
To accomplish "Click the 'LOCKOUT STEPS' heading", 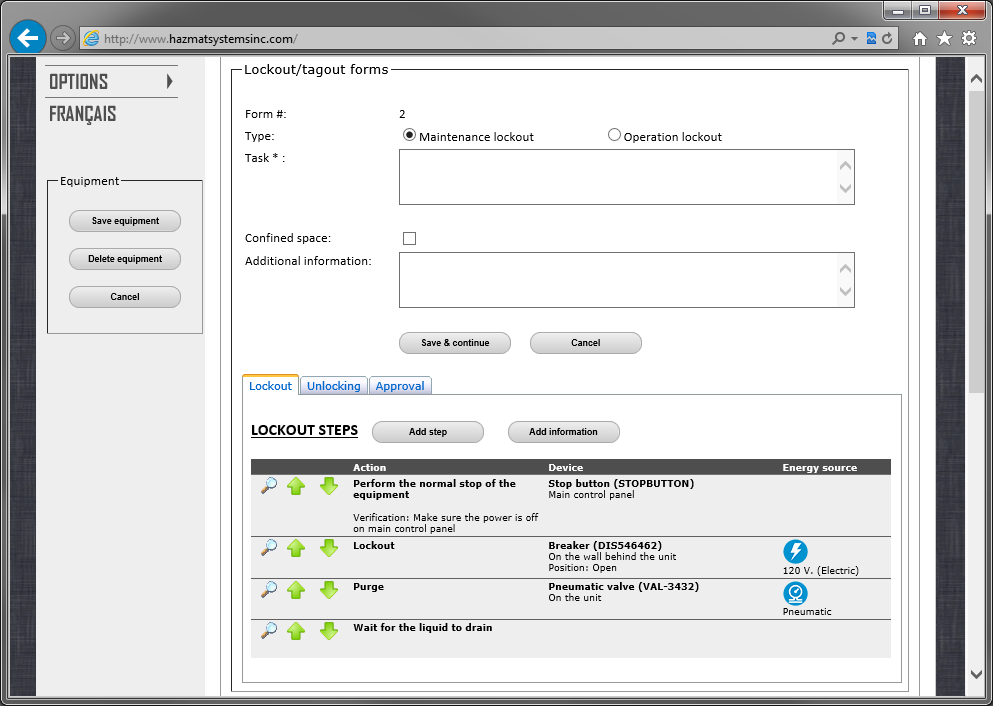I will 305,431.
